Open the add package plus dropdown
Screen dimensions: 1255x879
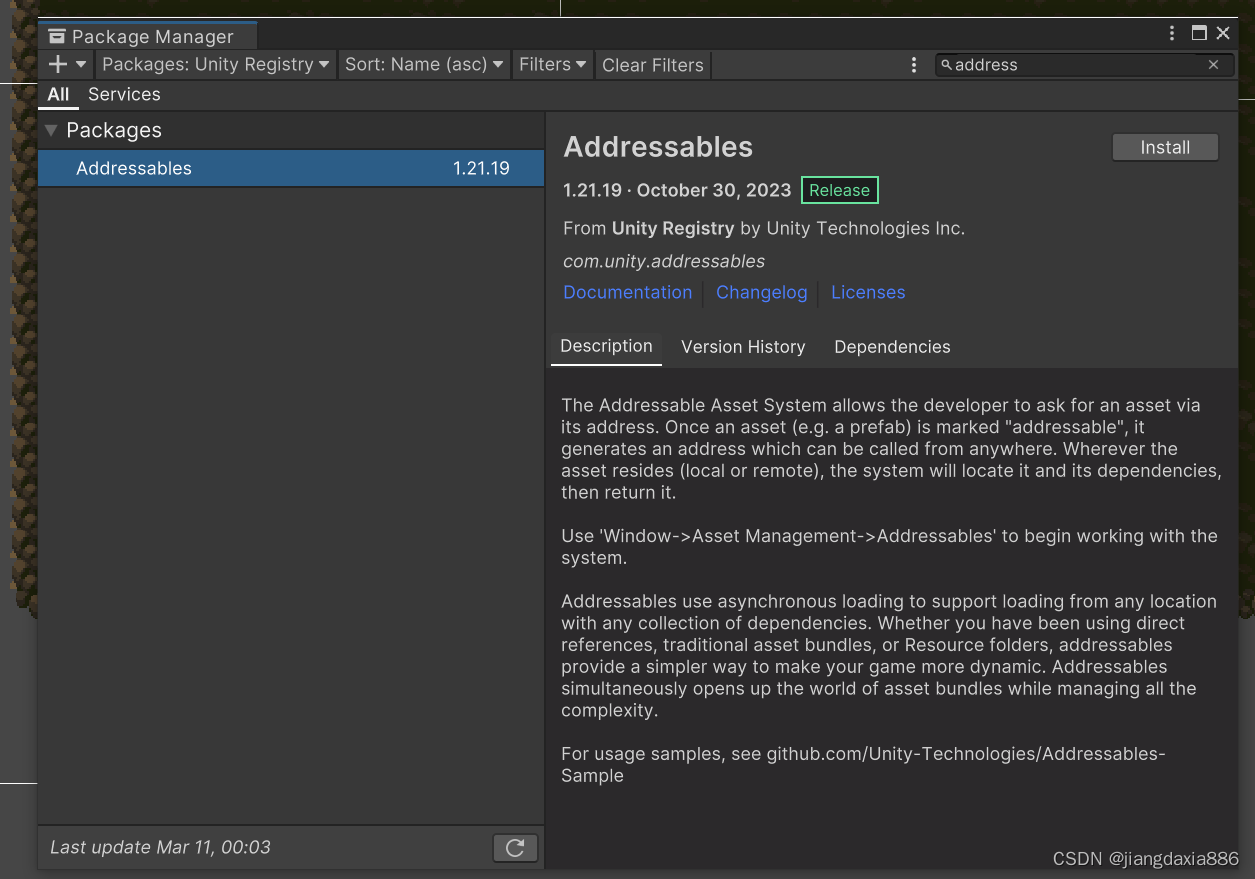67,64
